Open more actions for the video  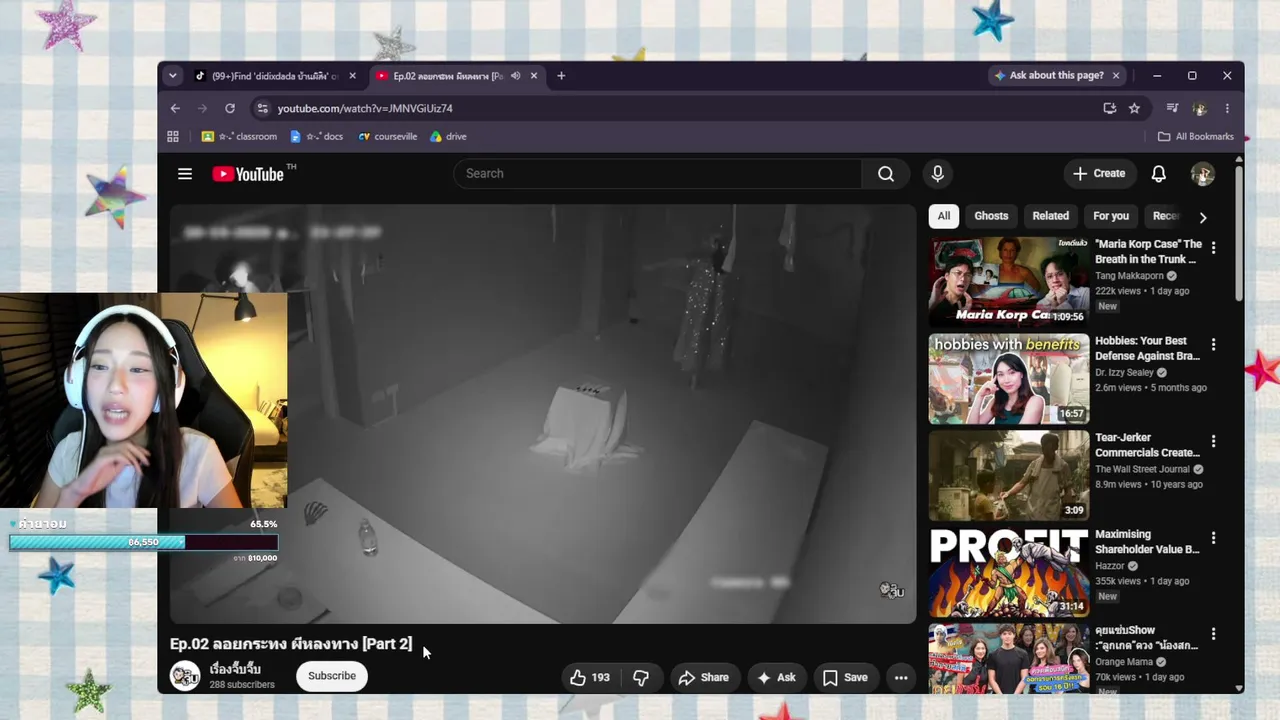point(900,677)
